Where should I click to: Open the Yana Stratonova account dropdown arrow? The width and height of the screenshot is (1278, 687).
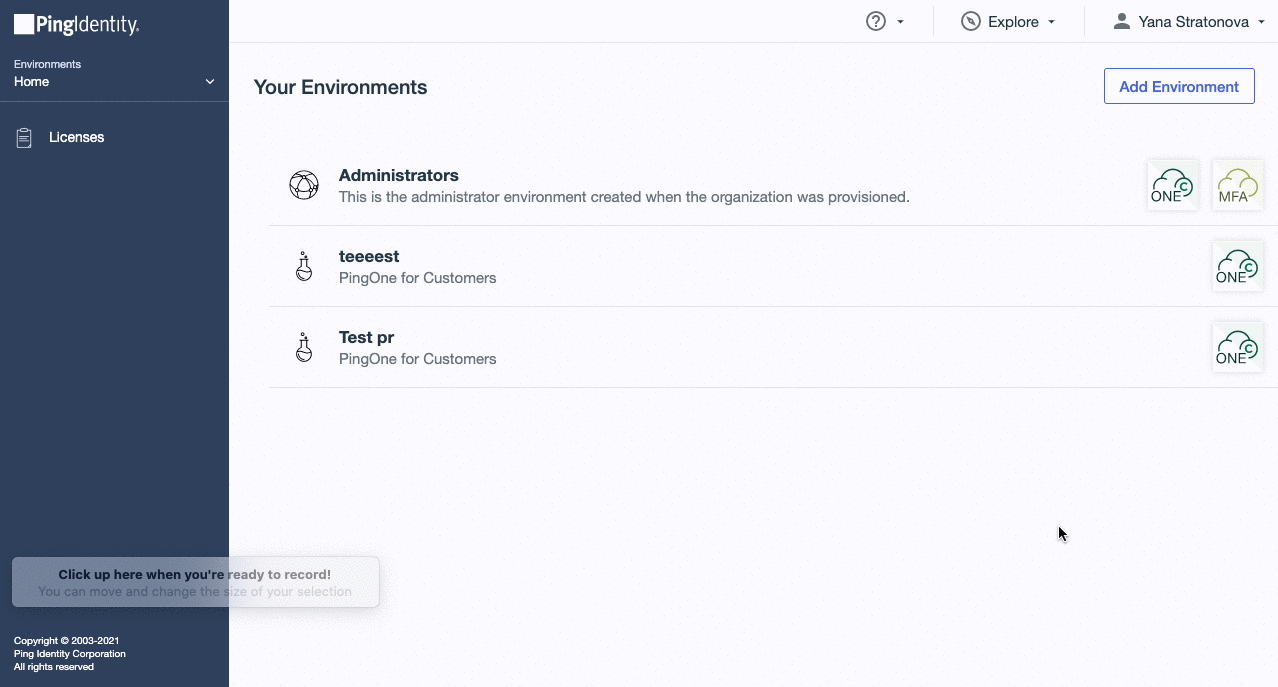click(1261, 22)
